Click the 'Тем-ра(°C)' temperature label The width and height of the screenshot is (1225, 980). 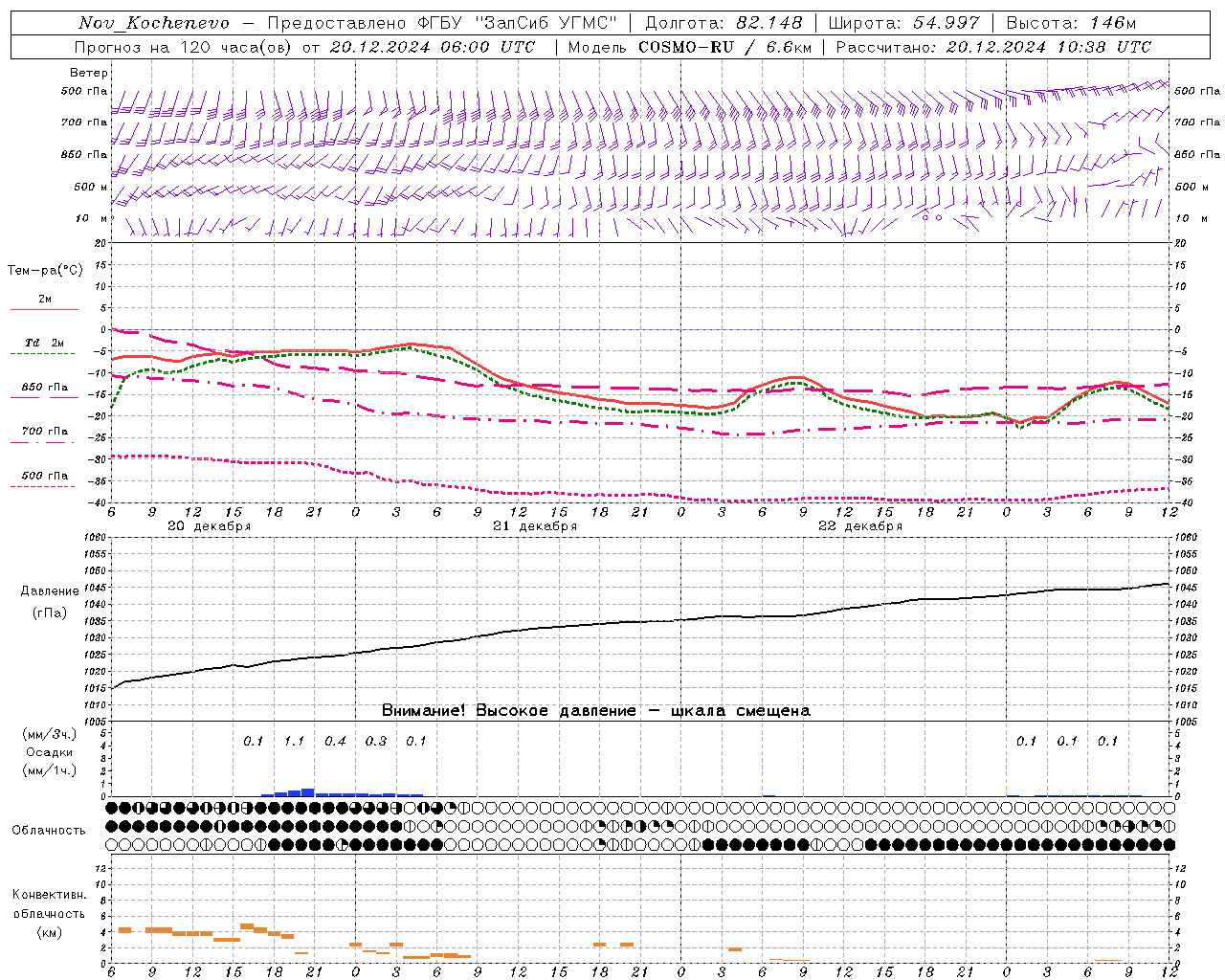45,271
